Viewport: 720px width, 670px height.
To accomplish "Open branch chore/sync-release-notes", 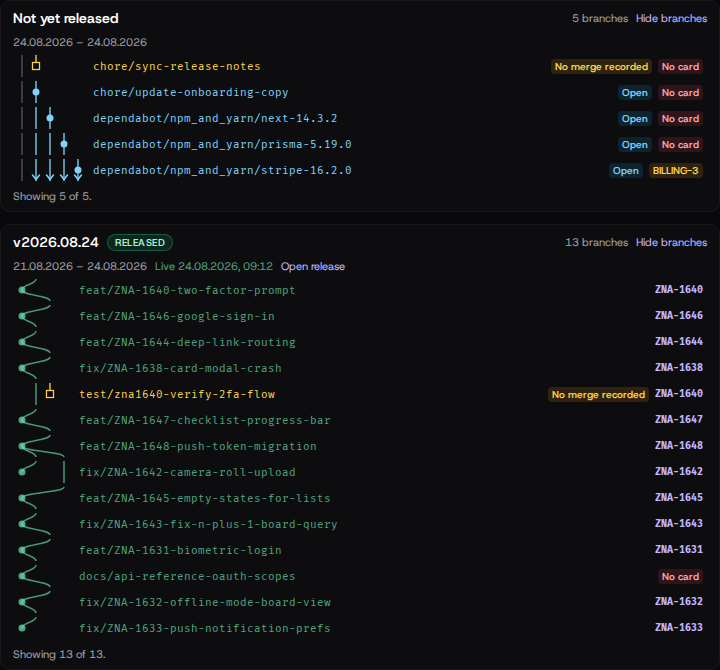I will tap(177, 66).
